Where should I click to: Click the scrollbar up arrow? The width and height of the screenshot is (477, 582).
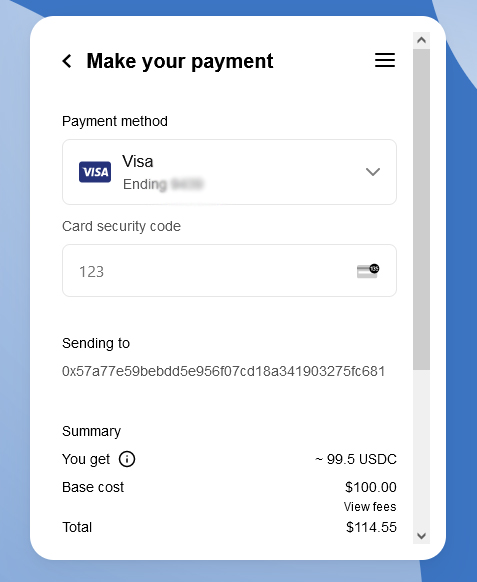point(421,40)
